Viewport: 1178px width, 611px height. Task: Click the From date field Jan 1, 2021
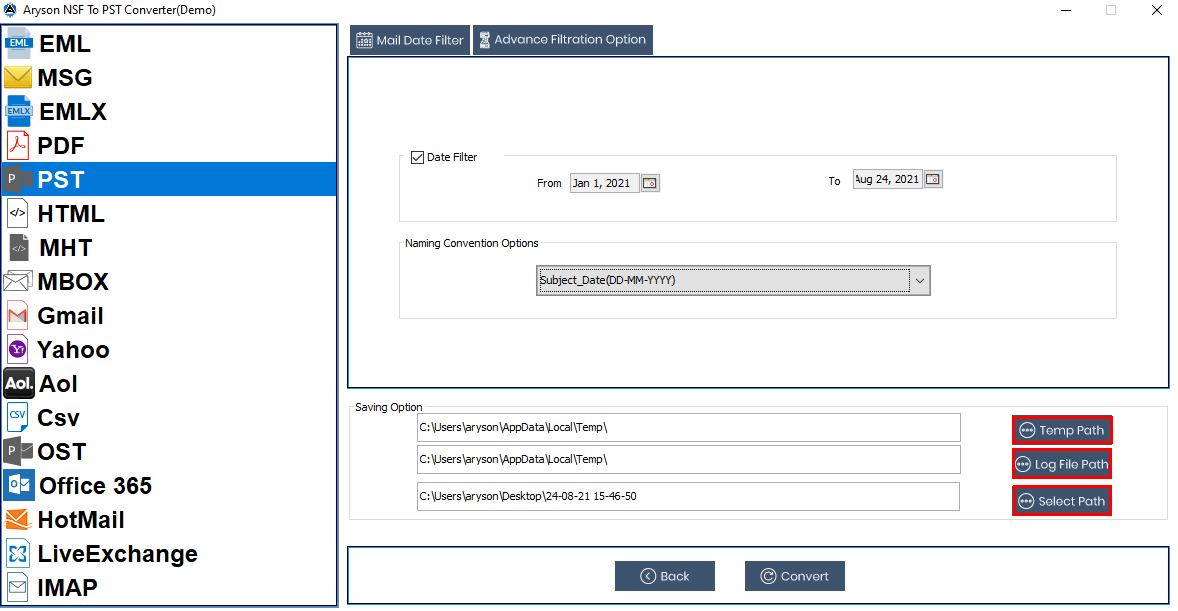click(605, 183)
